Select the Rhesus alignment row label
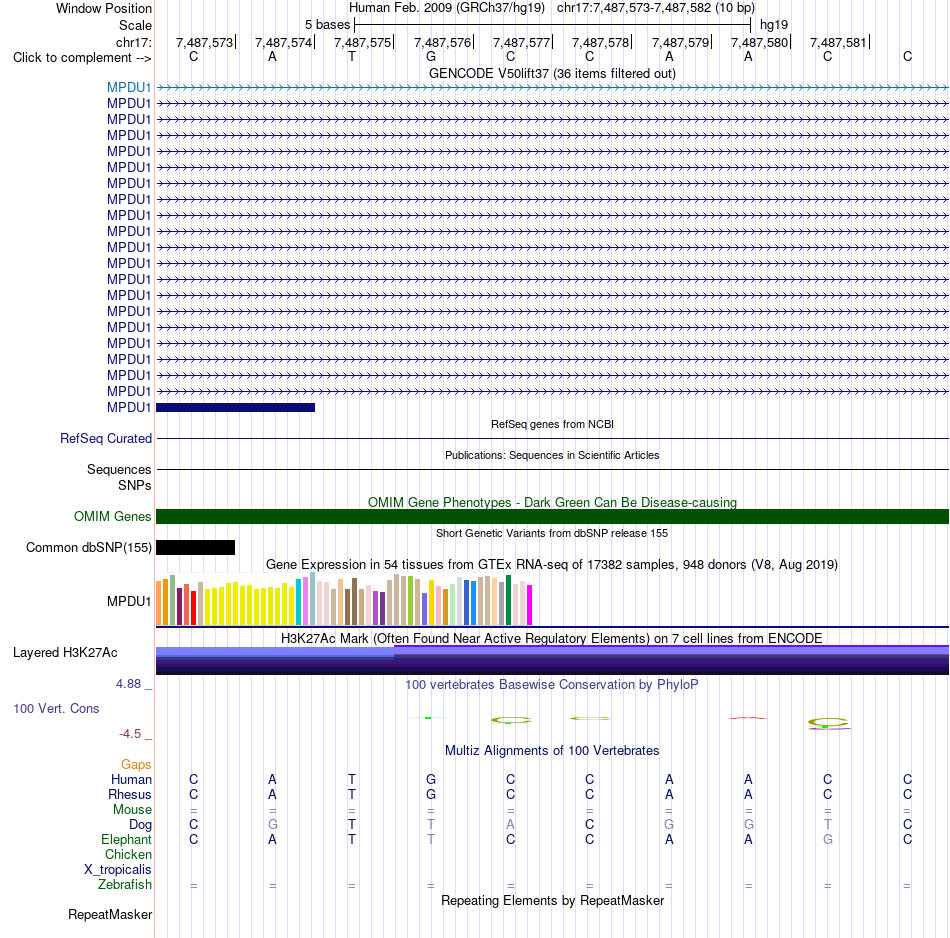This screenshot has height=938, width=950. 130,794
